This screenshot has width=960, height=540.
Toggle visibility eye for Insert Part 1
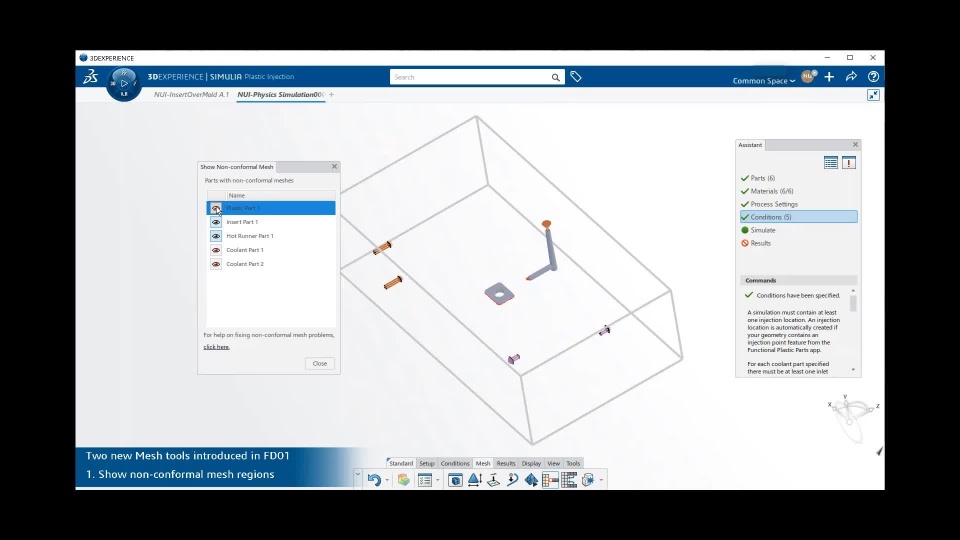[x=216, y=222]
